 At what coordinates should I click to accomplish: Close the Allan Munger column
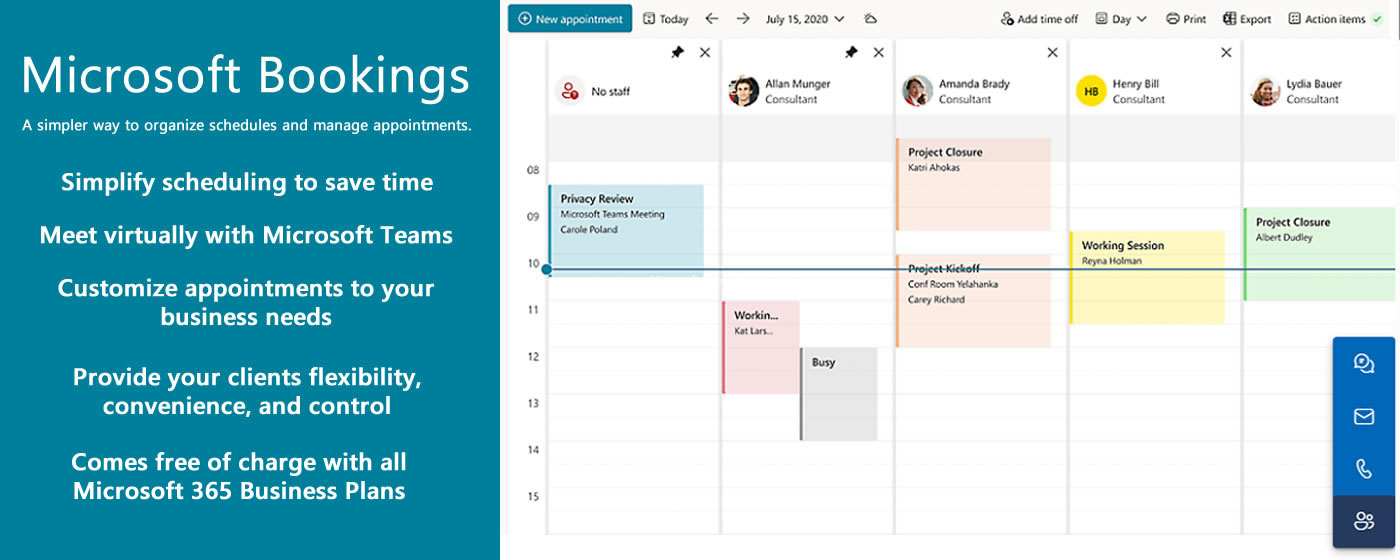tap(879, 52)
